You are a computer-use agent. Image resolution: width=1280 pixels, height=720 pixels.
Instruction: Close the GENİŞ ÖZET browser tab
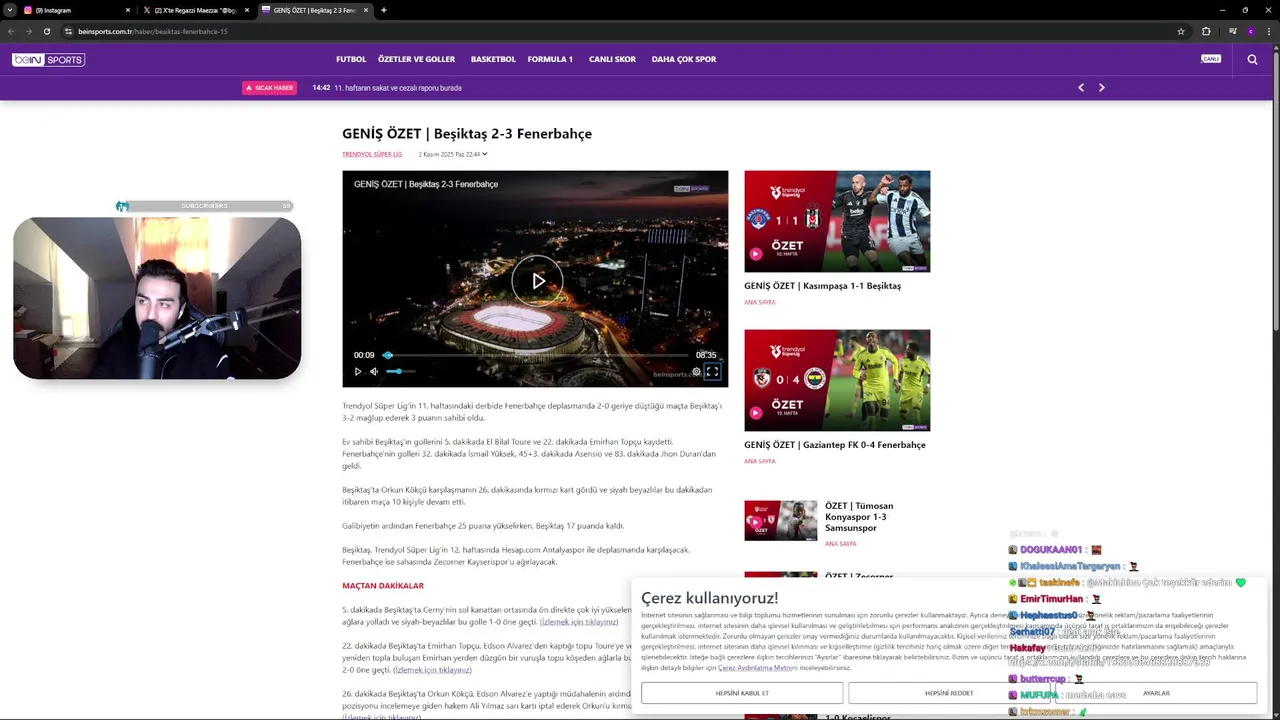(366, 10)
